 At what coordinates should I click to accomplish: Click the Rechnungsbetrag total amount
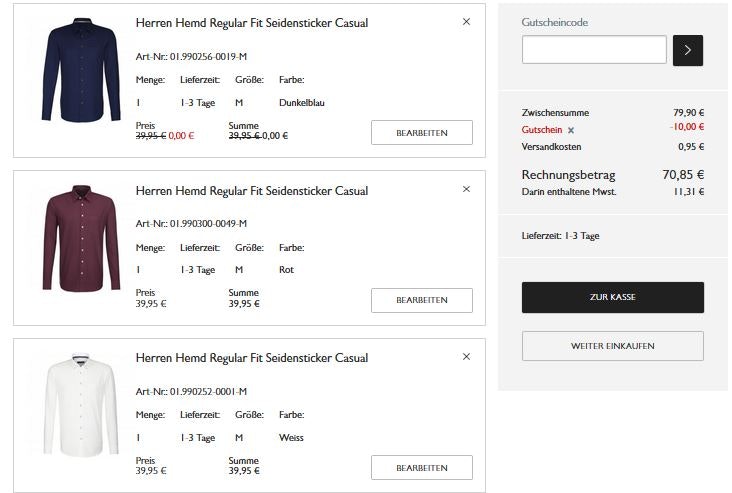[683, 174]
